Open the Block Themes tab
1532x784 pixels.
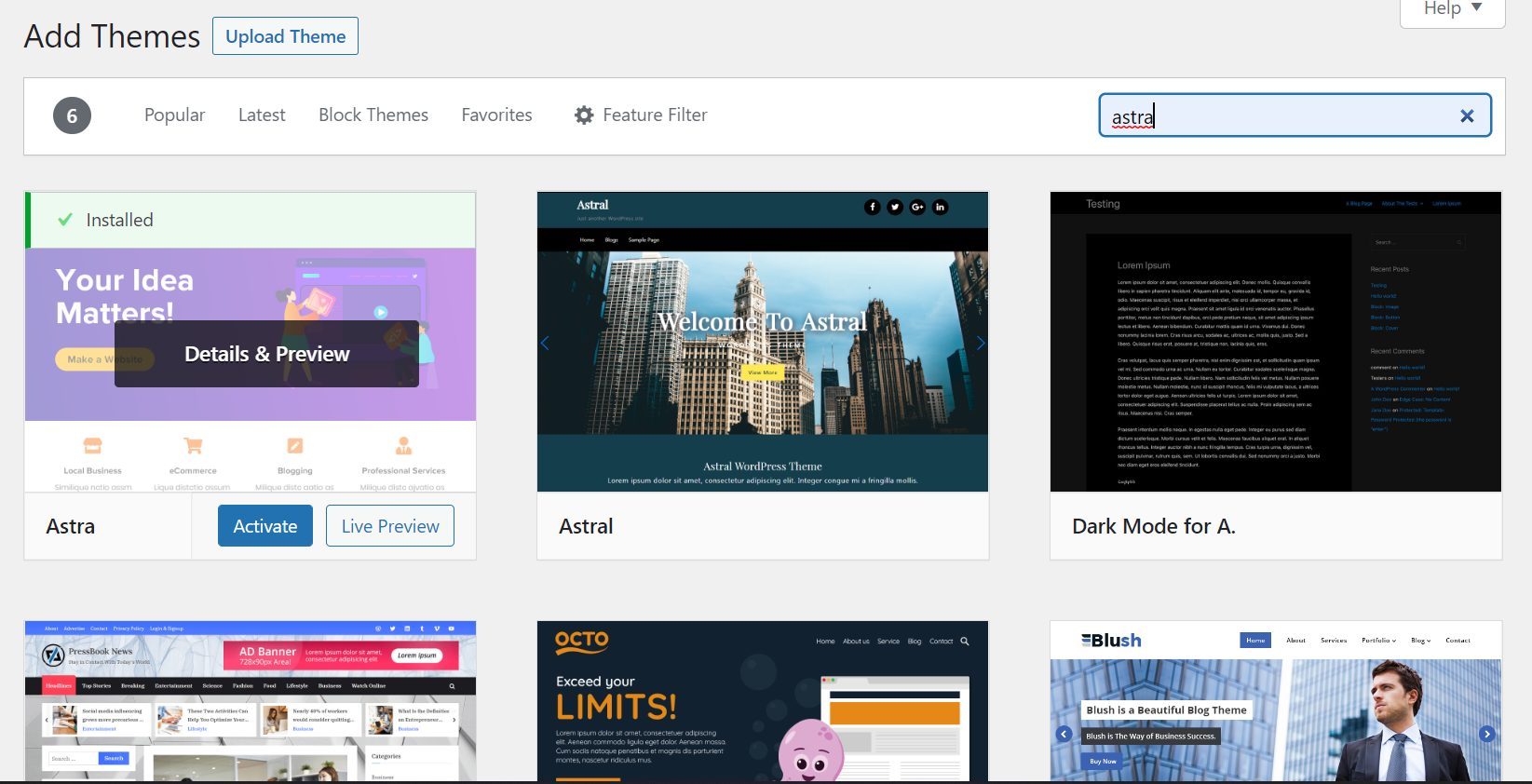tap(373, 115)
